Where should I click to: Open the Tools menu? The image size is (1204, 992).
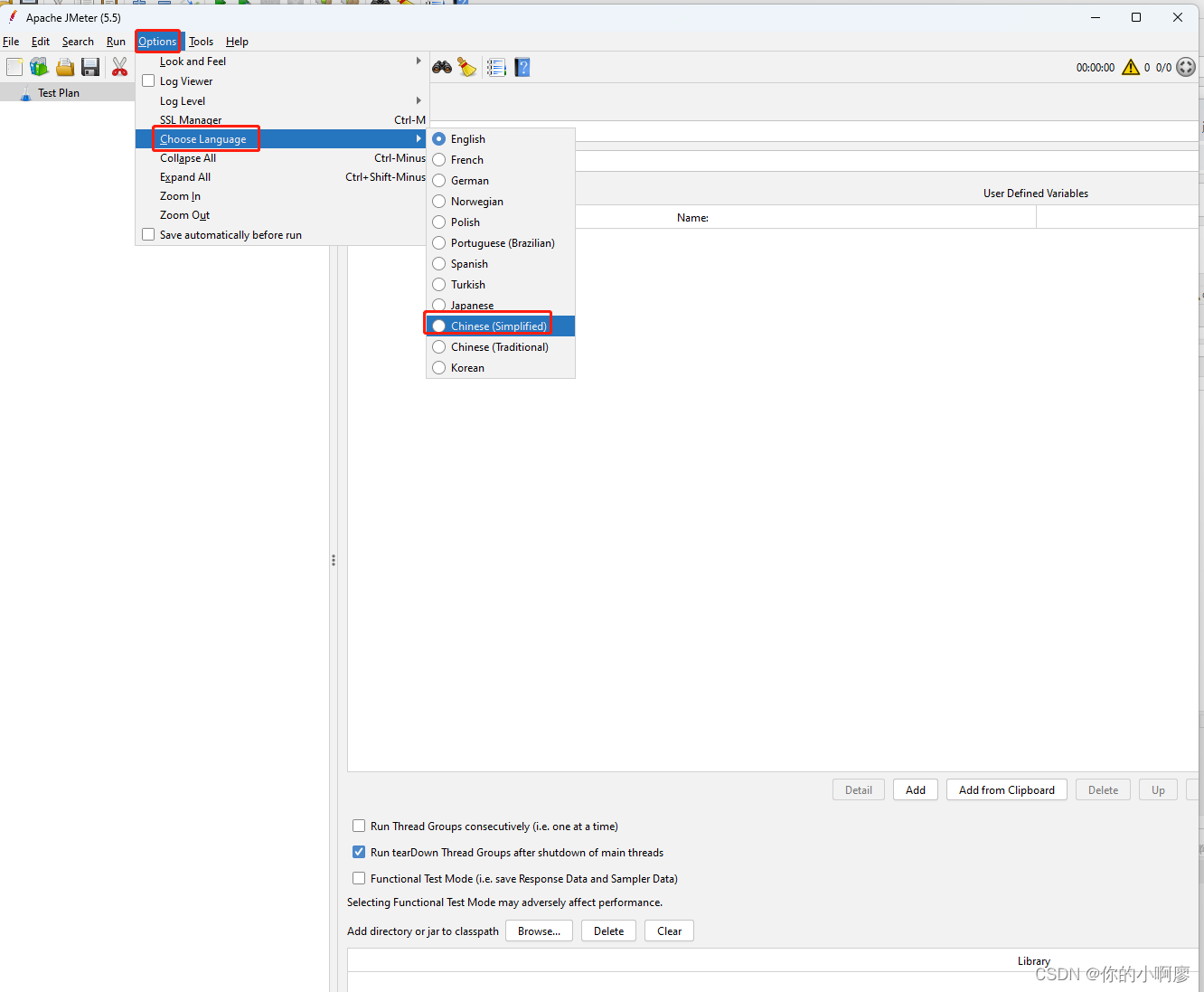click(x=201, y=42)
